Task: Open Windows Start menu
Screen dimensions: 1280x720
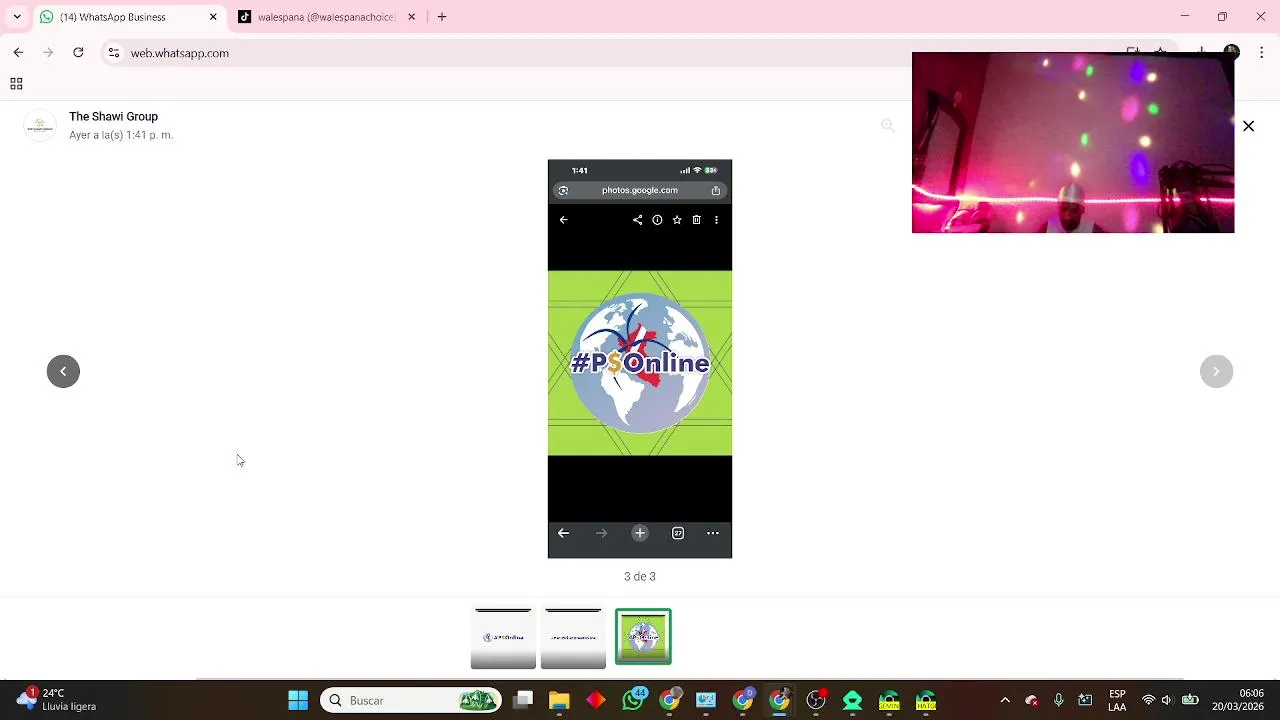Action: (x=298, y=700)
